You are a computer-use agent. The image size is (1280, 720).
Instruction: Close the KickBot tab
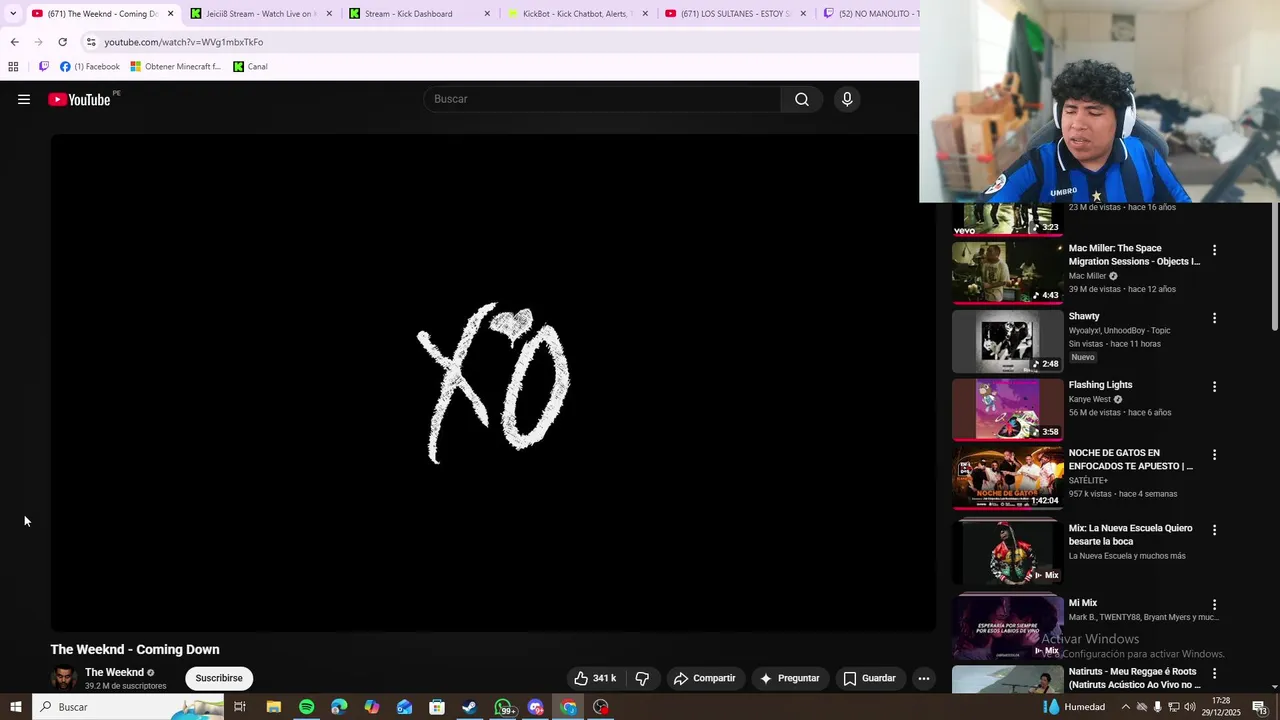click(645, 14)
